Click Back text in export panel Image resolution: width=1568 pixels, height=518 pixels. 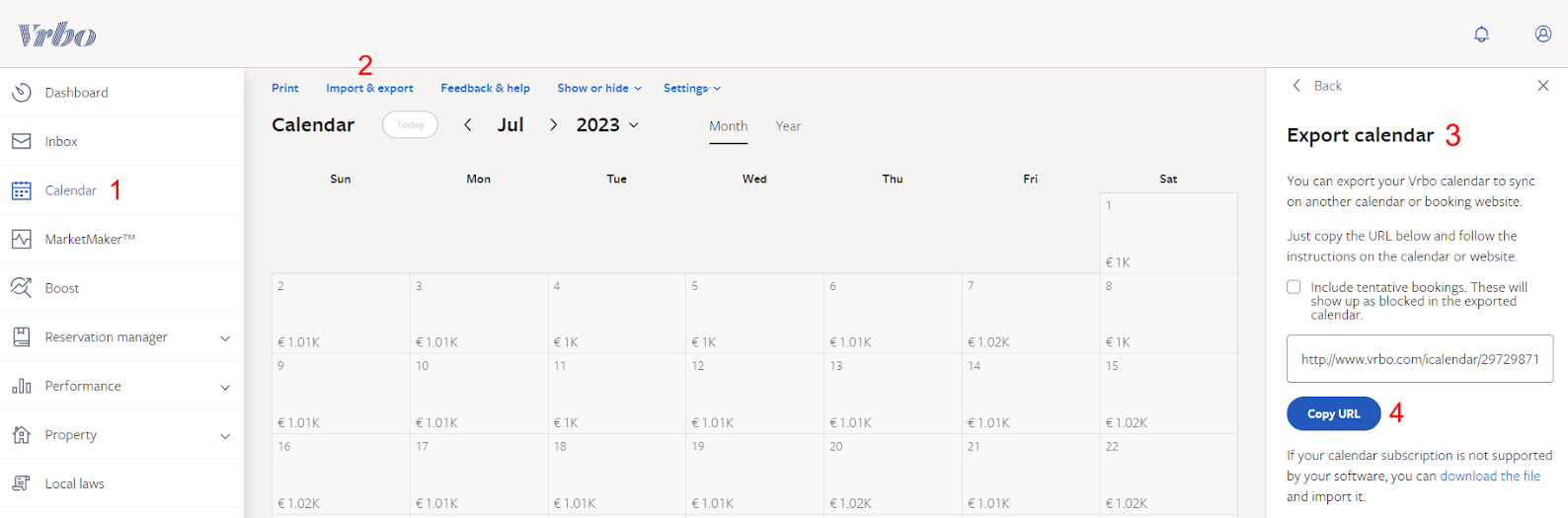coord(1328,86)
